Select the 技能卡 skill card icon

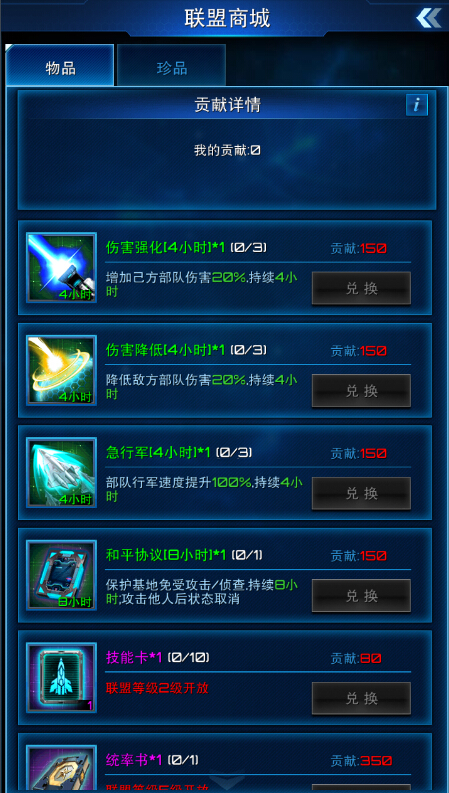click(61, 678)
